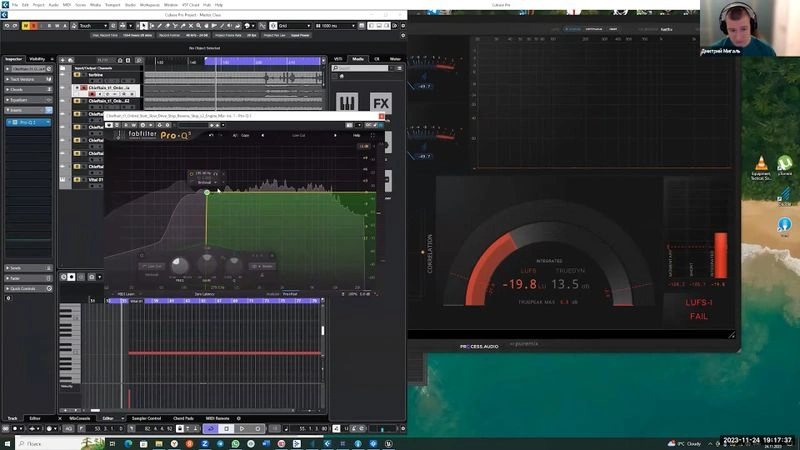Open the Pro-Q 3 Help menu
Screen dimensions: 800x450
click(357, 135)
